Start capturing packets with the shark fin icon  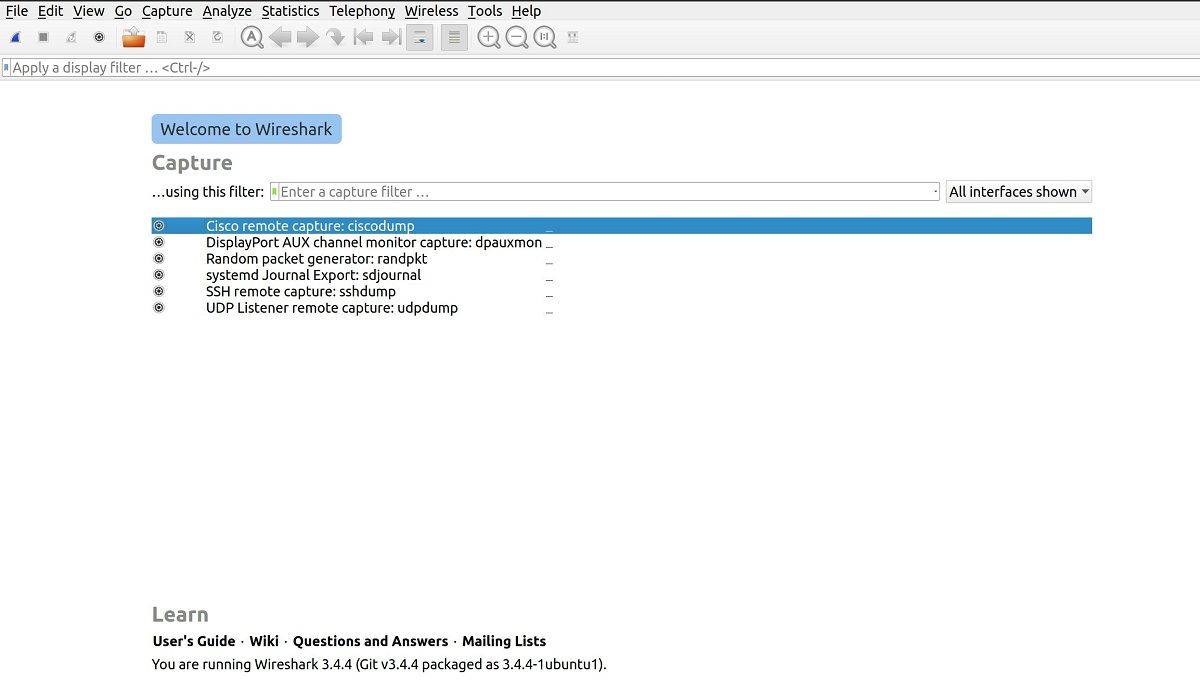pyautogui.click(x=15, y=38)
